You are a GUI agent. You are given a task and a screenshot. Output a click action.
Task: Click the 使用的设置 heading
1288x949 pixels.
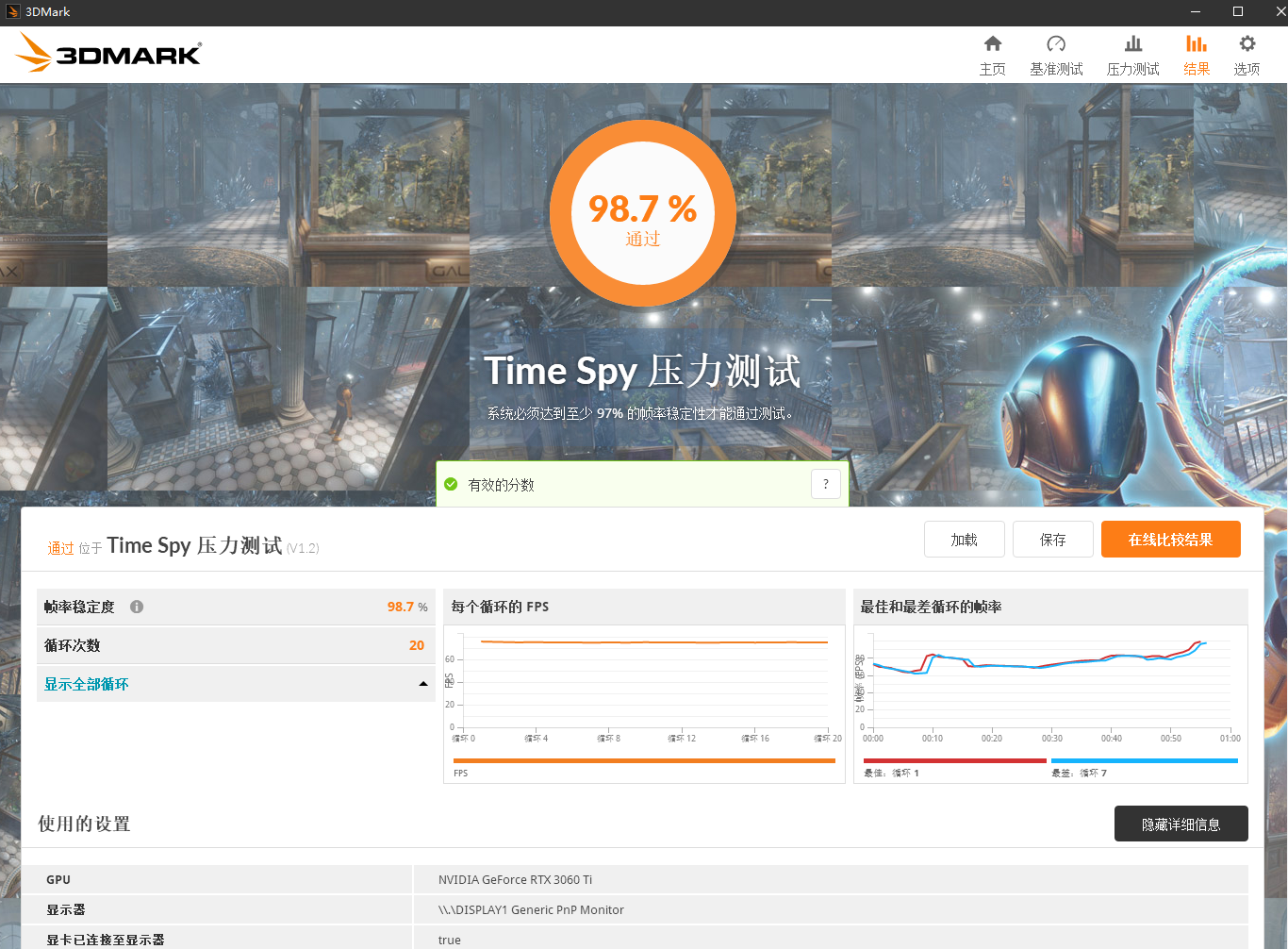[x=84, y=824]
